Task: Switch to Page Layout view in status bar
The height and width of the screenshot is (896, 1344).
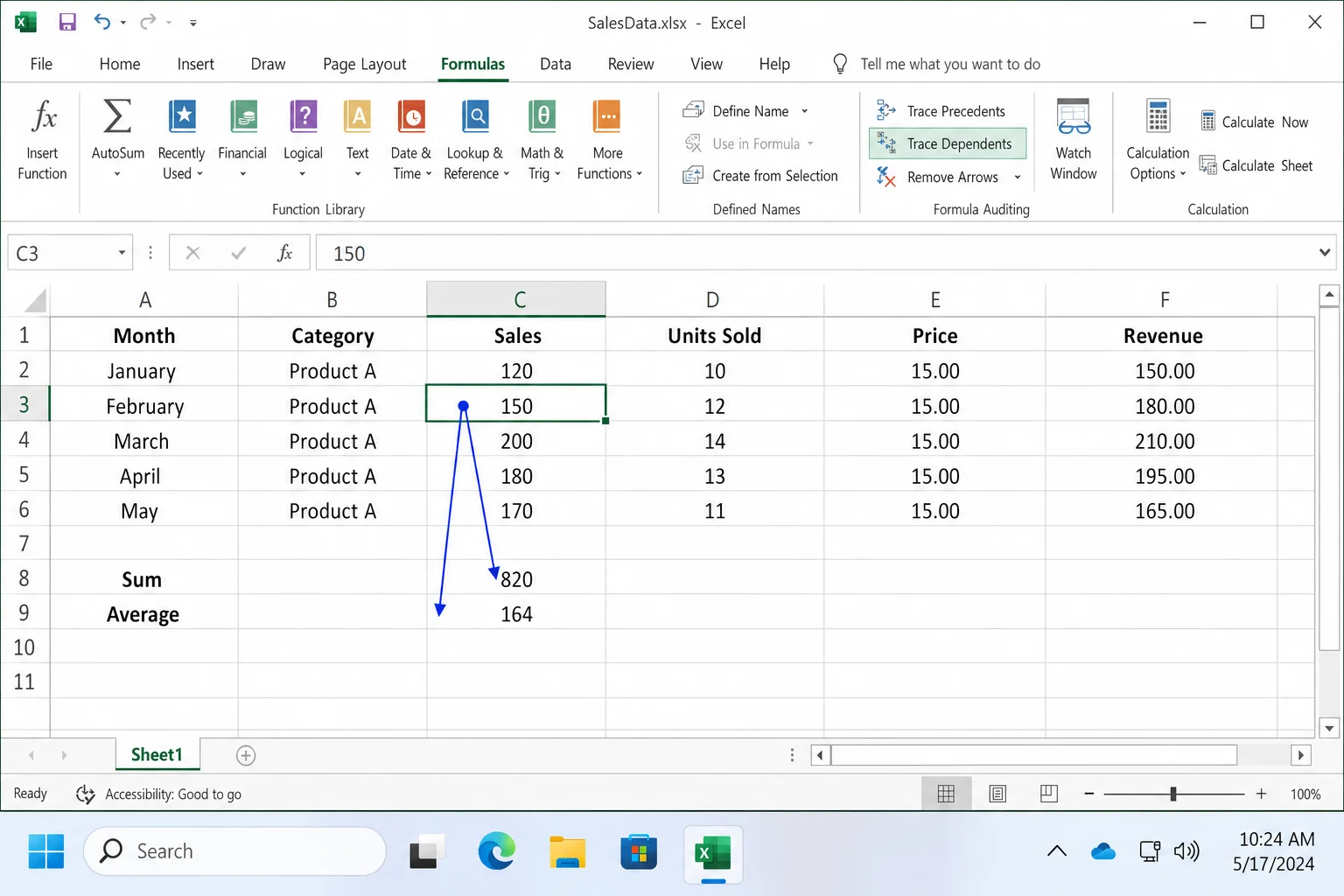Action: [997, 794]
